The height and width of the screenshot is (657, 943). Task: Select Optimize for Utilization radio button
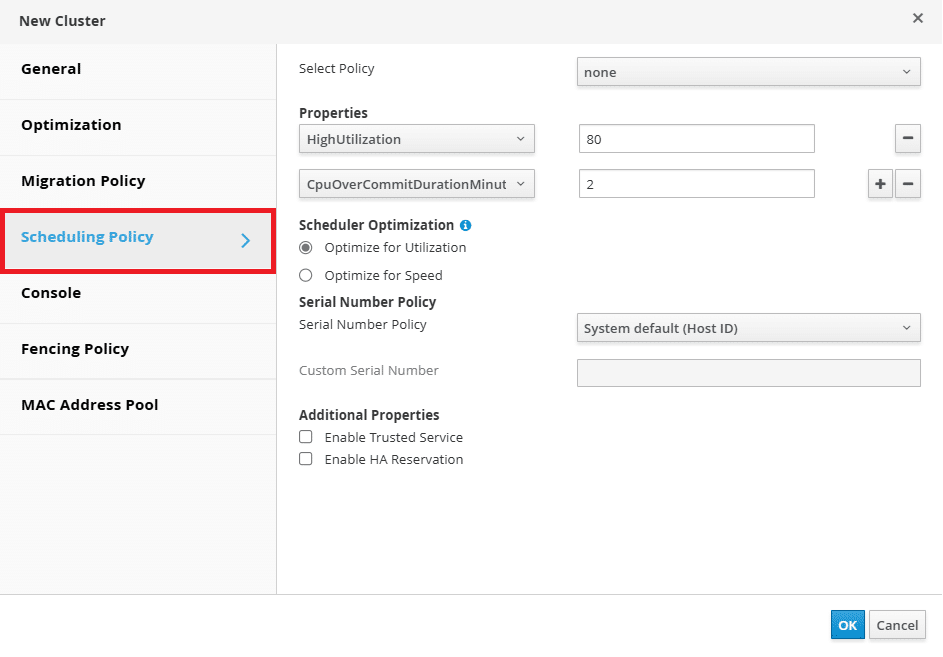pyautogui.click(x=306, y=248)
